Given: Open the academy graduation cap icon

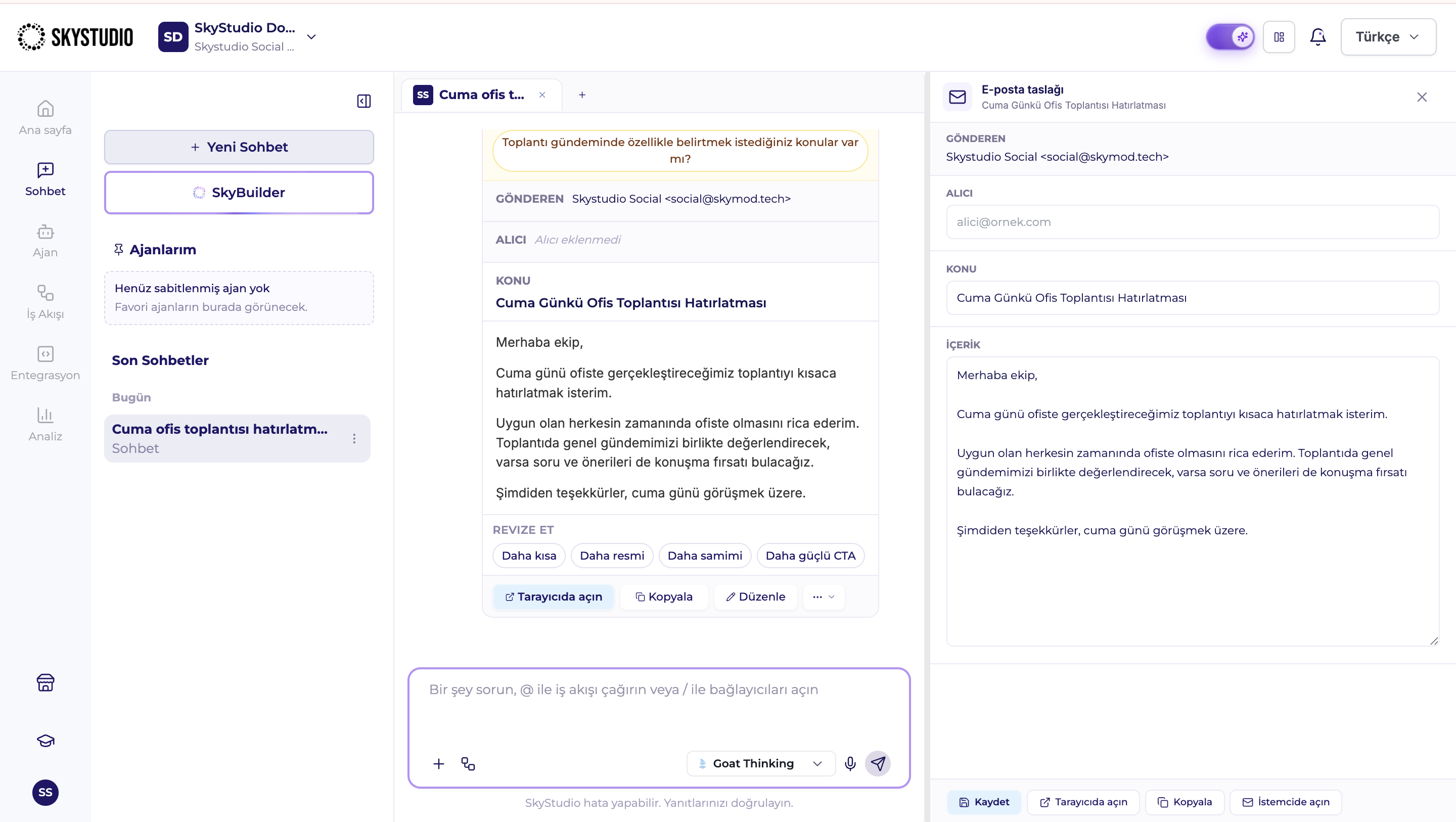Looking at the screenshot, I should tap(45, 740).
